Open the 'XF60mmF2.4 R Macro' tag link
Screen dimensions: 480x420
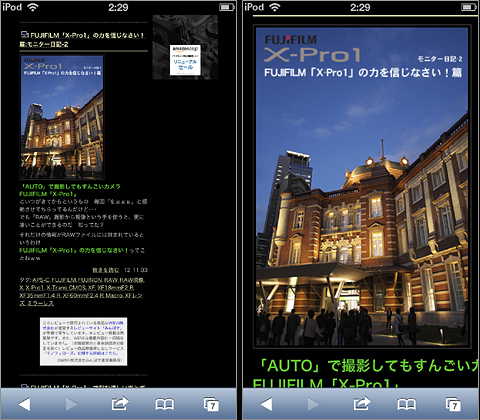(93, 296)
